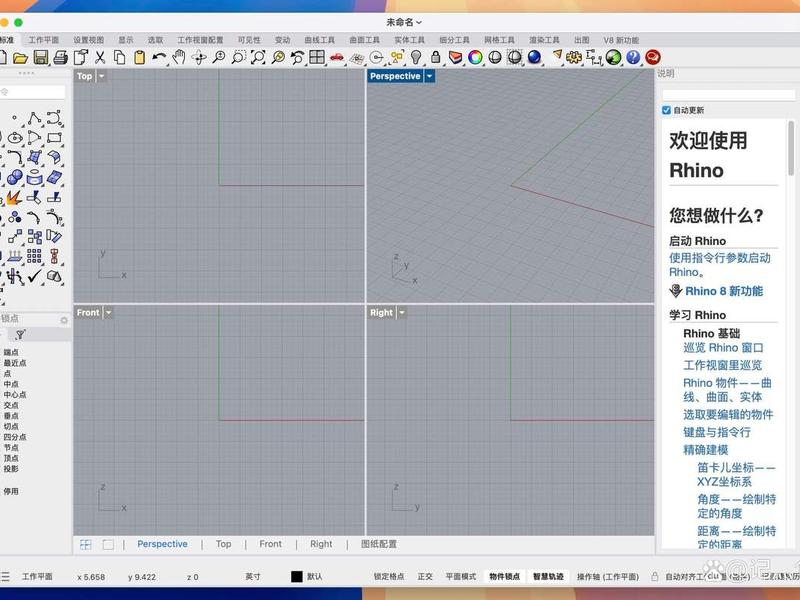Render with the blue sphere icon
Viewport: 800px width, 600px height.
pyautogui.click(x=534, y=57)
